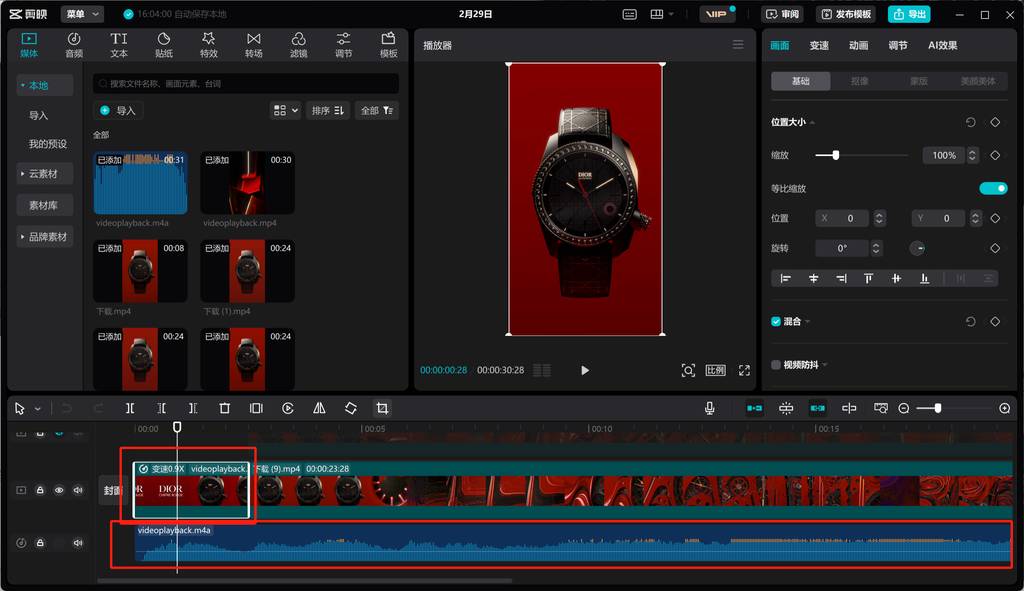Click the 缩放 scale slider handle

835,155
